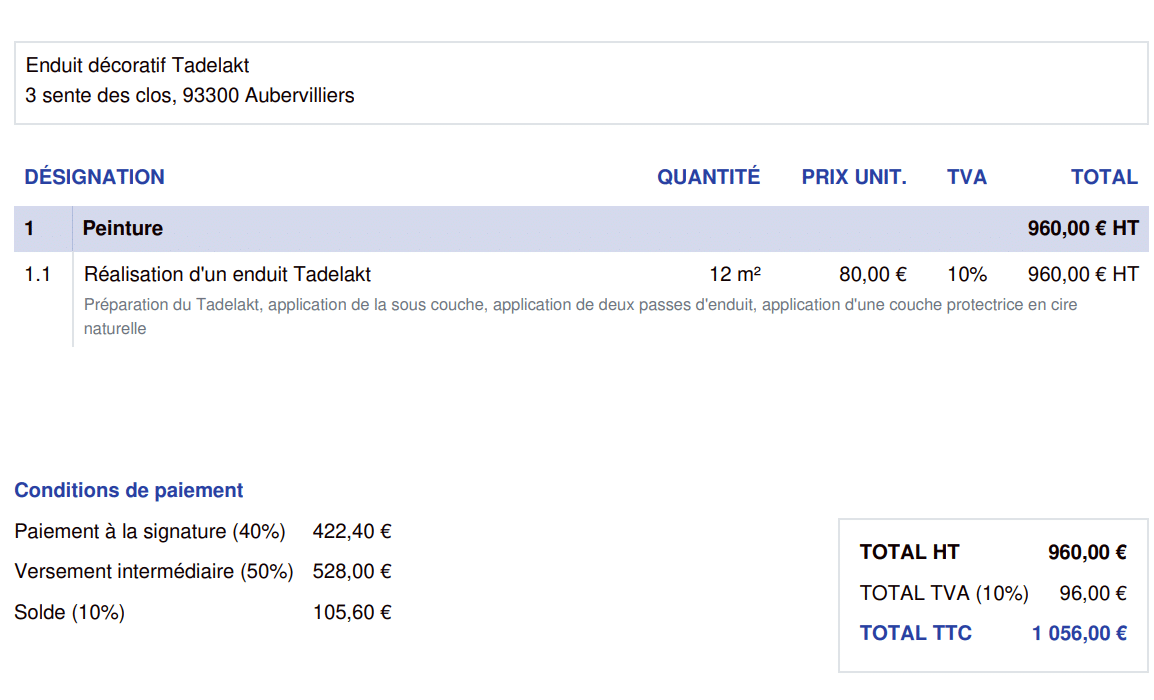Click the TOTAL HT amount 960,00 €

point(1087,552)
